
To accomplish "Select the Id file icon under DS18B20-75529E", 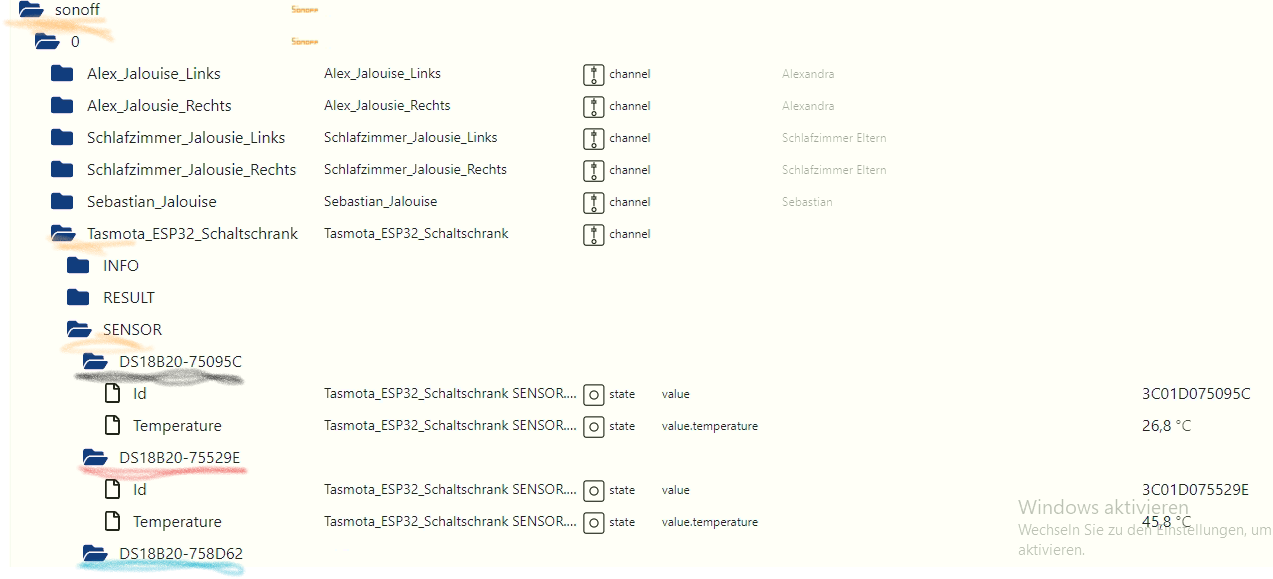I will (x=113, y=490).
